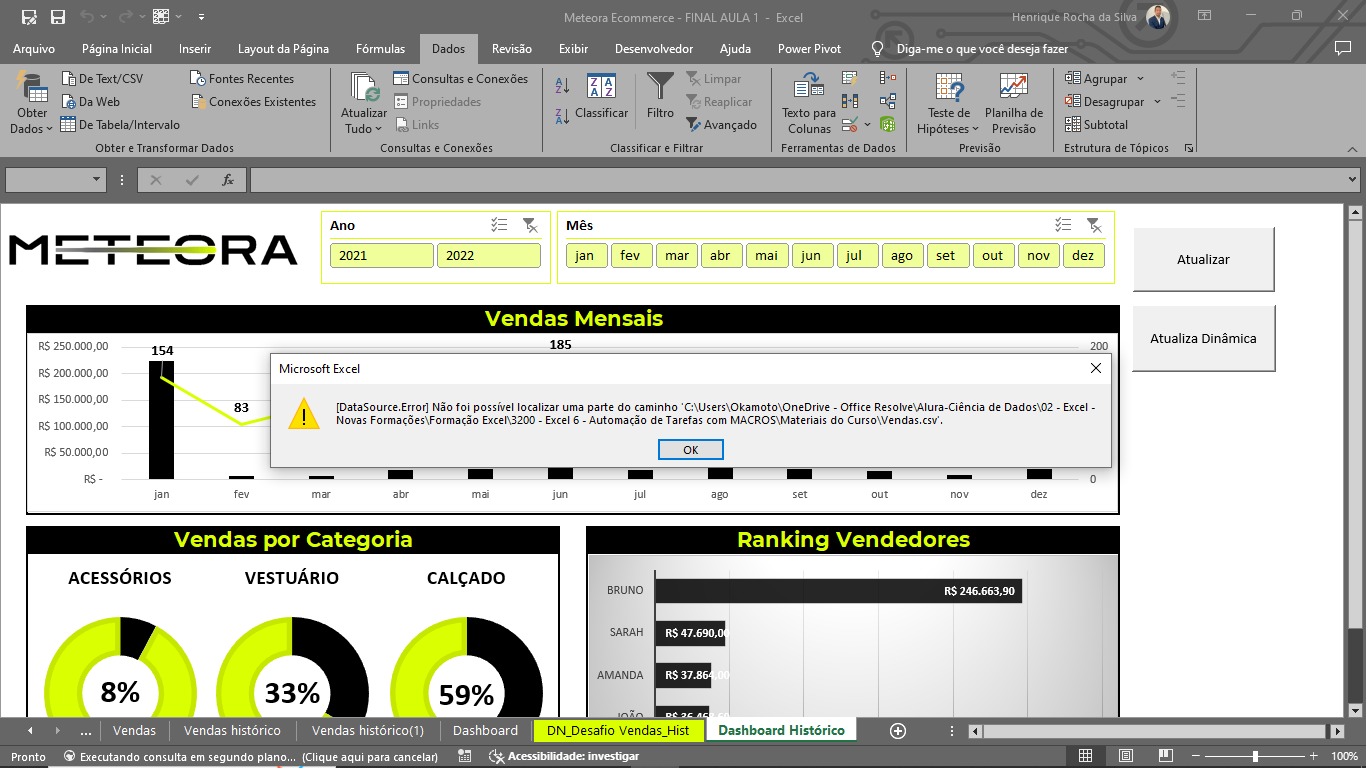Switch to the Desenvolvedor tab
Screen dimensions: 1366x768
click(654, 49)
